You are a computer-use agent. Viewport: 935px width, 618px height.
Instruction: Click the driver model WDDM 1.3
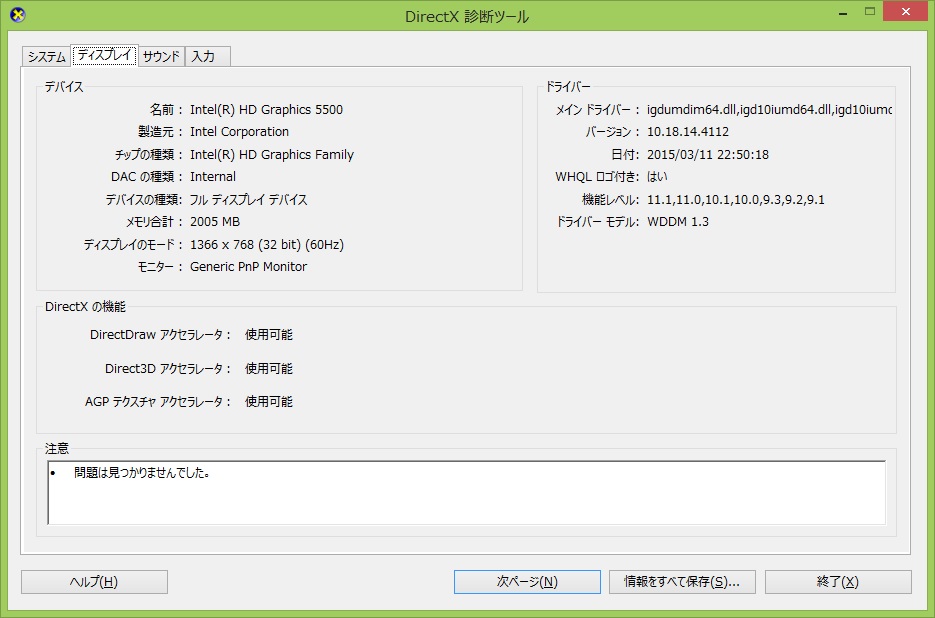tap(677, 222)
